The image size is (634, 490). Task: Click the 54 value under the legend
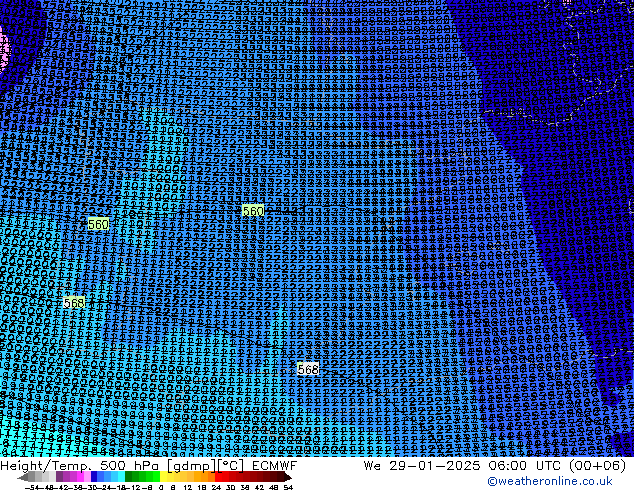pos(288,487)
